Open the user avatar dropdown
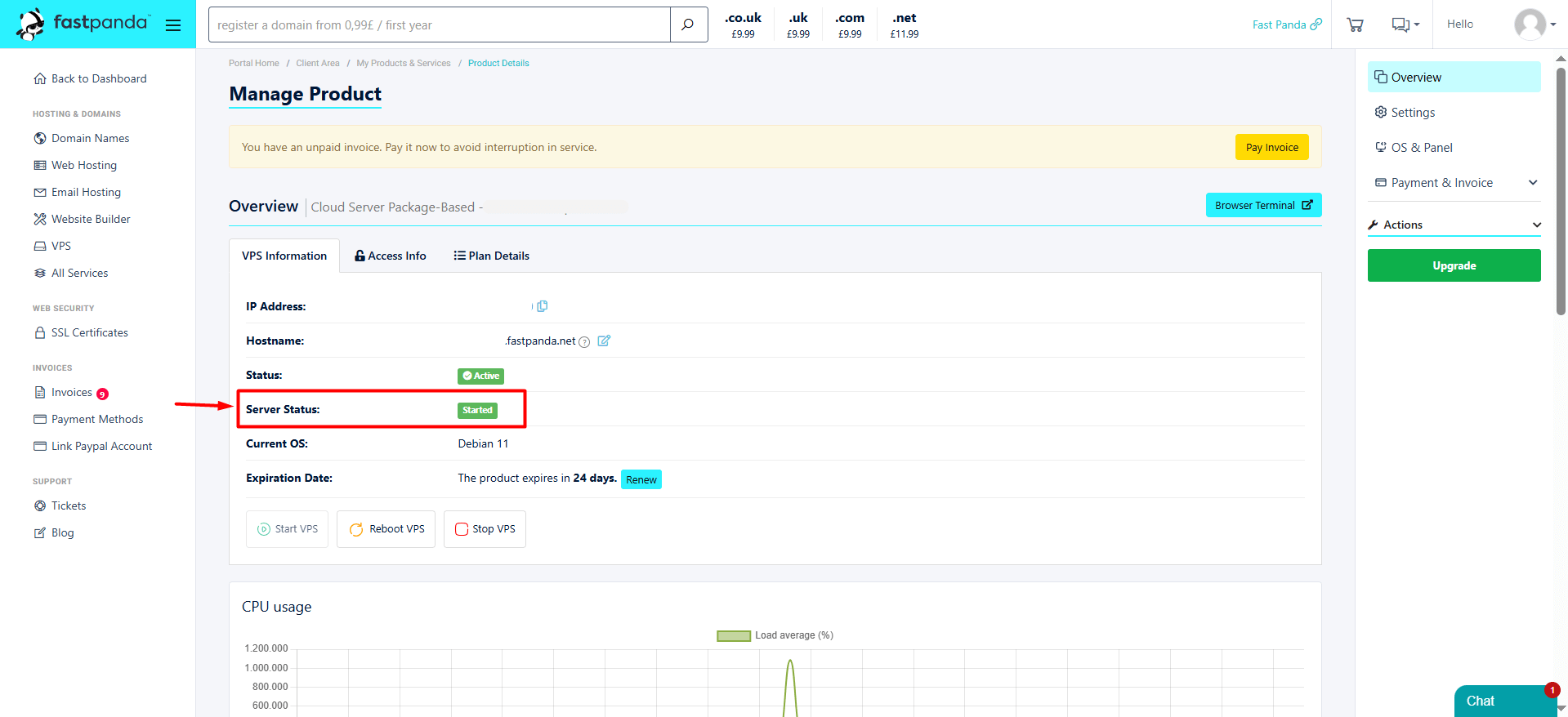The image size is (1568, 717). 1534,24
